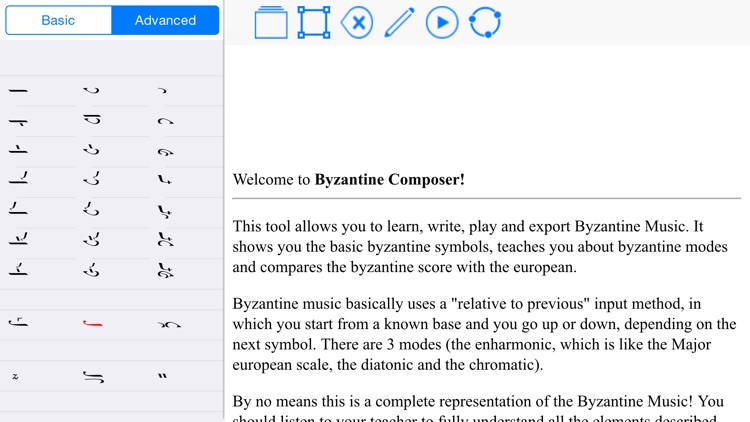
Task: Insert the double tick quote-like symbol
Action: [163, 376]
